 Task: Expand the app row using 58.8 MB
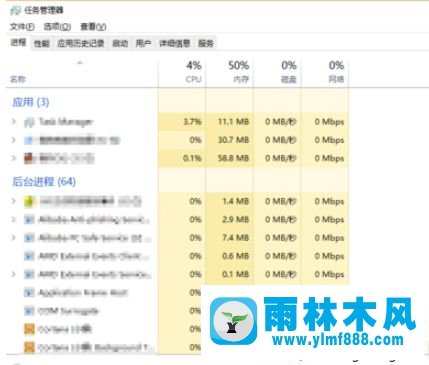14,158
